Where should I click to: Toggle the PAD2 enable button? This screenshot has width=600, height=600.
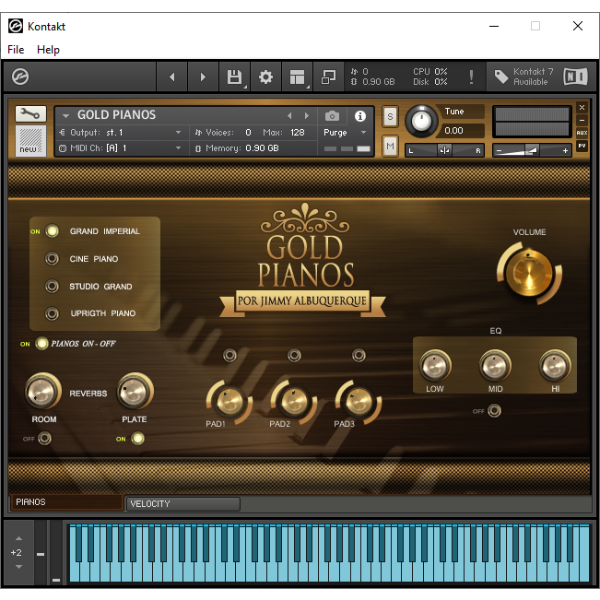coord(294,355)
